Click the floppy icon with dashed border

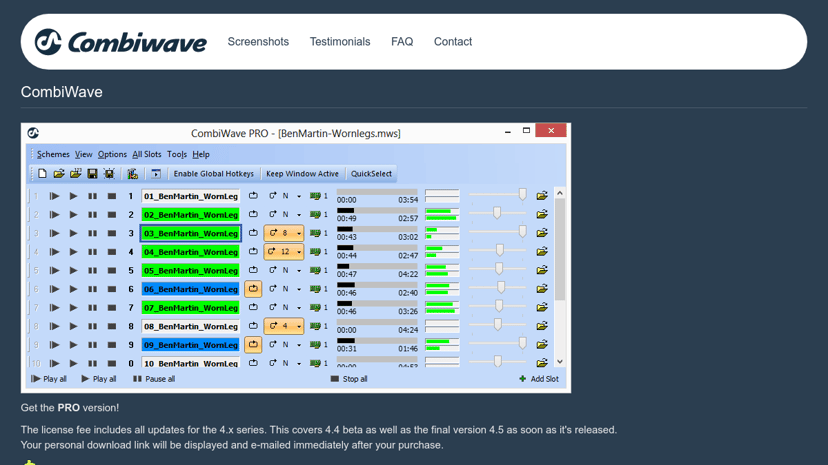pyautogui.click(x=109, y=174)
